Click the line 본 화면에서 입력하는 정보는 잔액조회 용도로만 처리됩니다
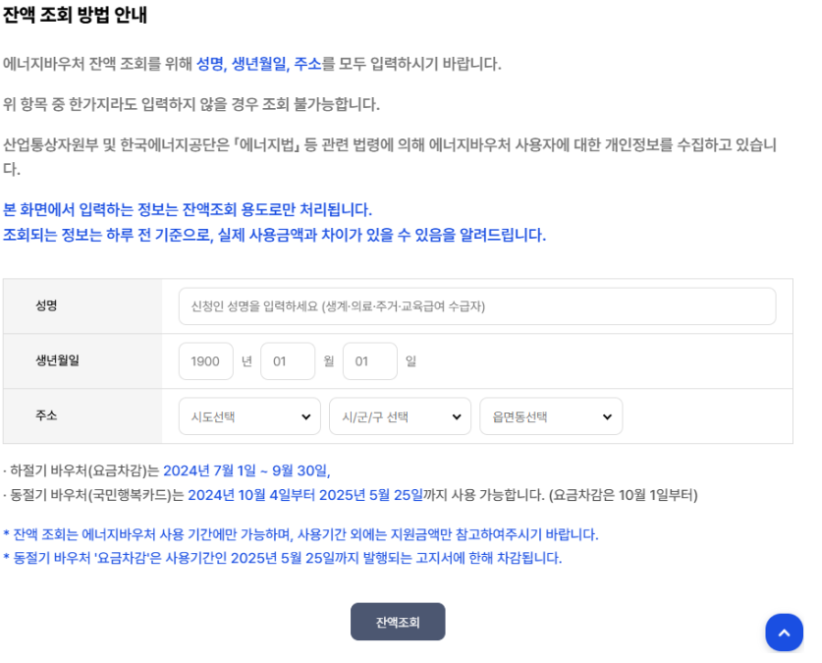 click(x=188, y=210)
